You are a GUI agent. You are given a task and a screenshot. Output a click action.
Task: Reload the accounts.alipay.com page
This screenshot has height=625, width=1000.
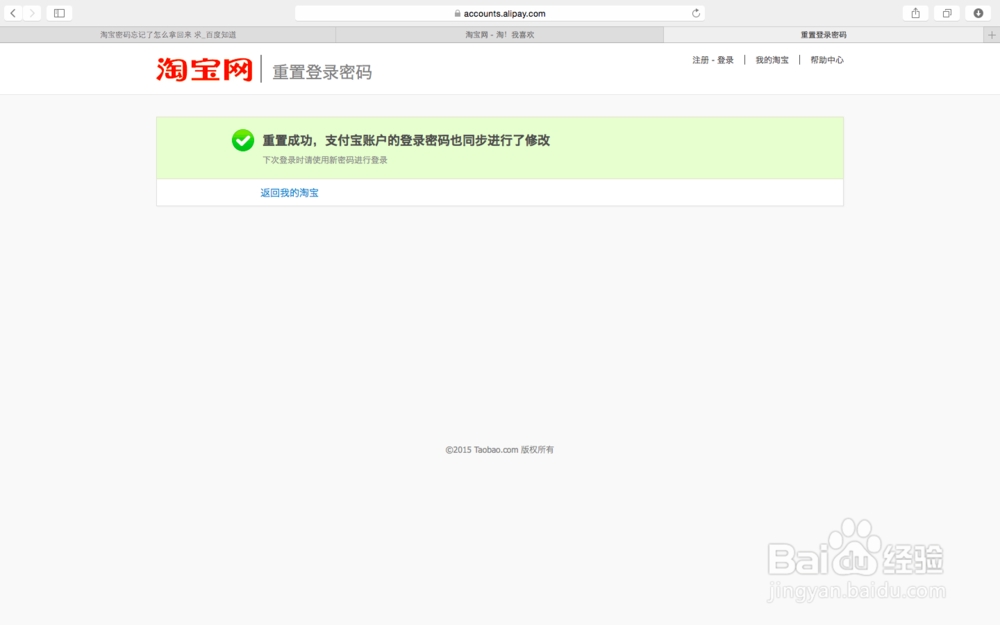696,13
